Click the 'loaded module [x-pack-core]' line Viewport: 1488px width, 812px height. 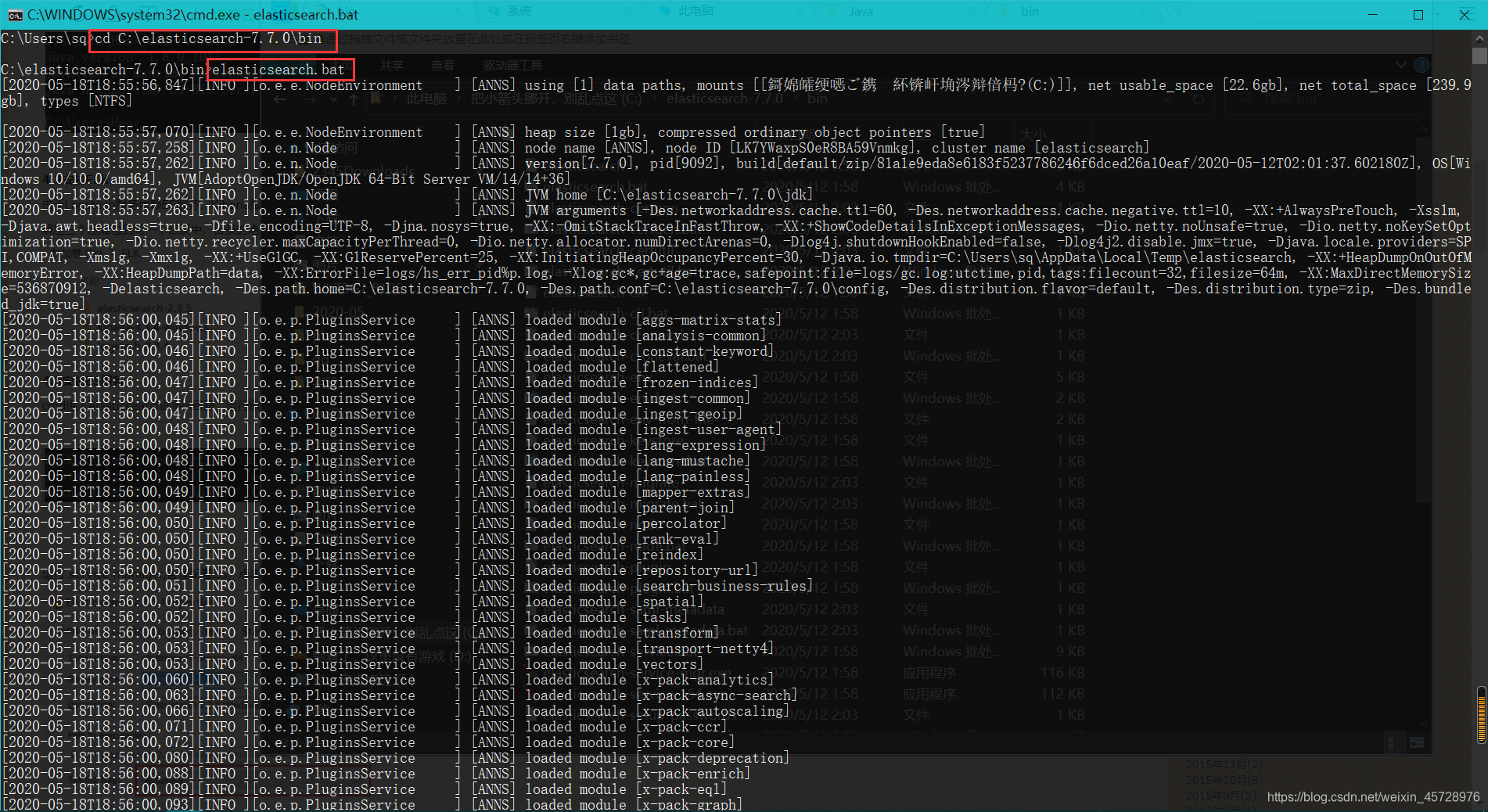pos(630,742)
